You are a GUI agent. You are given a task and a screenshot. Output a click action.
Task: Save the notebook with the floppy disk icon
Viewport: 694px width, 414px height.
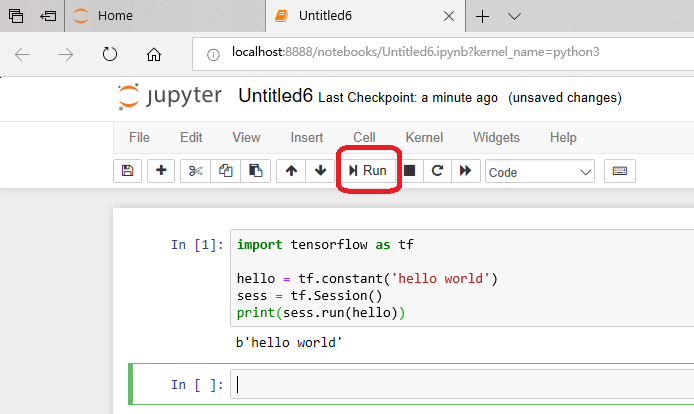(x=127, y=171)
